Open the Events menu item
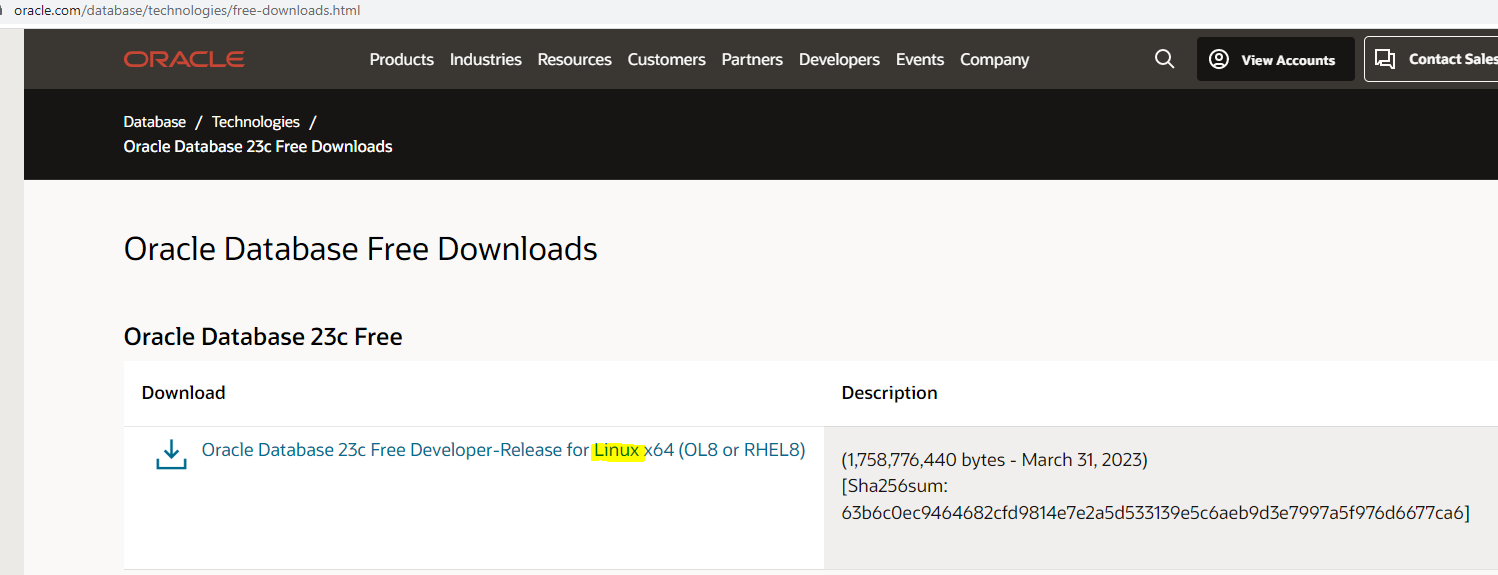Image resolution: width=1498 pixels, height=575 pixels. pyautogui.click(x=920, y=60)
